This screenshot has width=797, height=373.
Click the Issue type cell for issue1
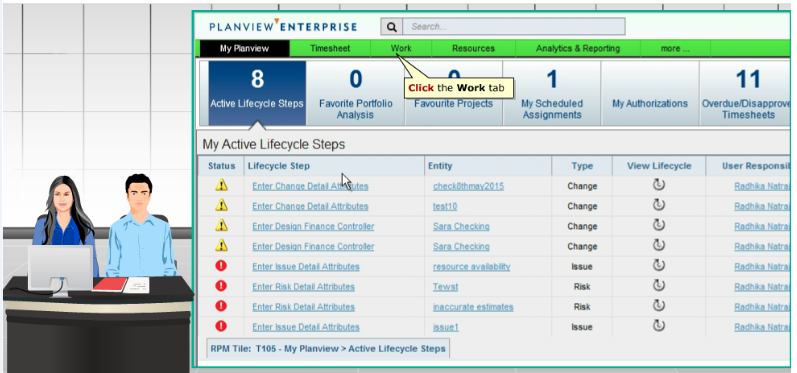[x=582, y=327]
